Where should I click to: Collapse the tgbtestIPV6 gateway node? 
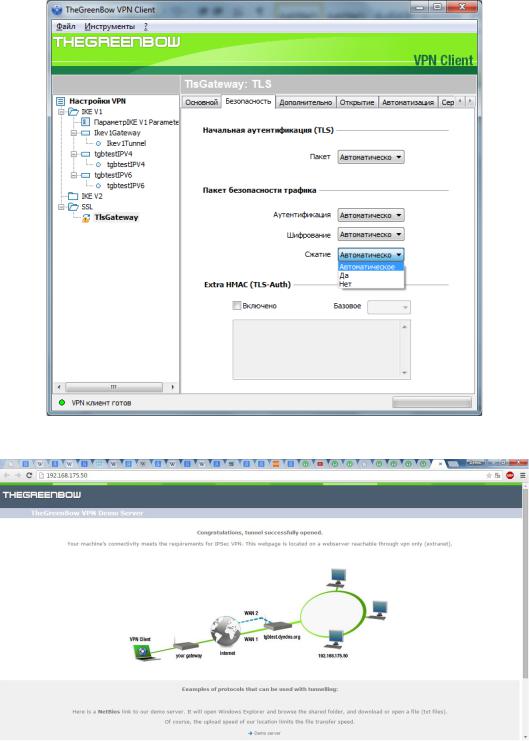73,175
